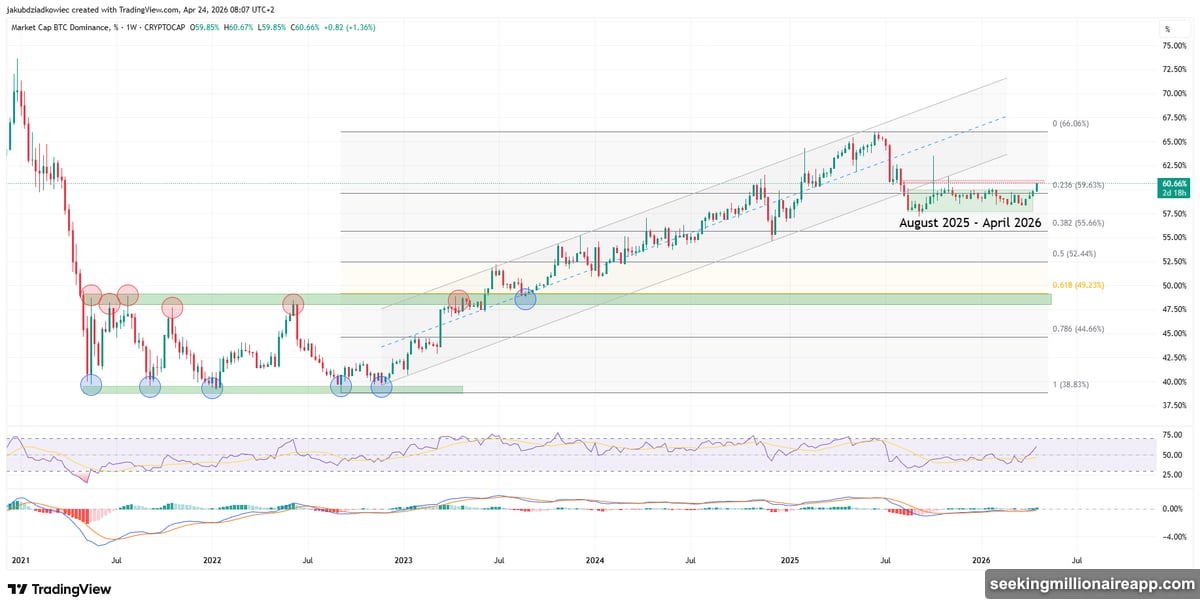This screenshot has width=1200, height=609.
Task: Click the blue circle annotation near the 38.83% level
Action: click(x=90, y=385)
